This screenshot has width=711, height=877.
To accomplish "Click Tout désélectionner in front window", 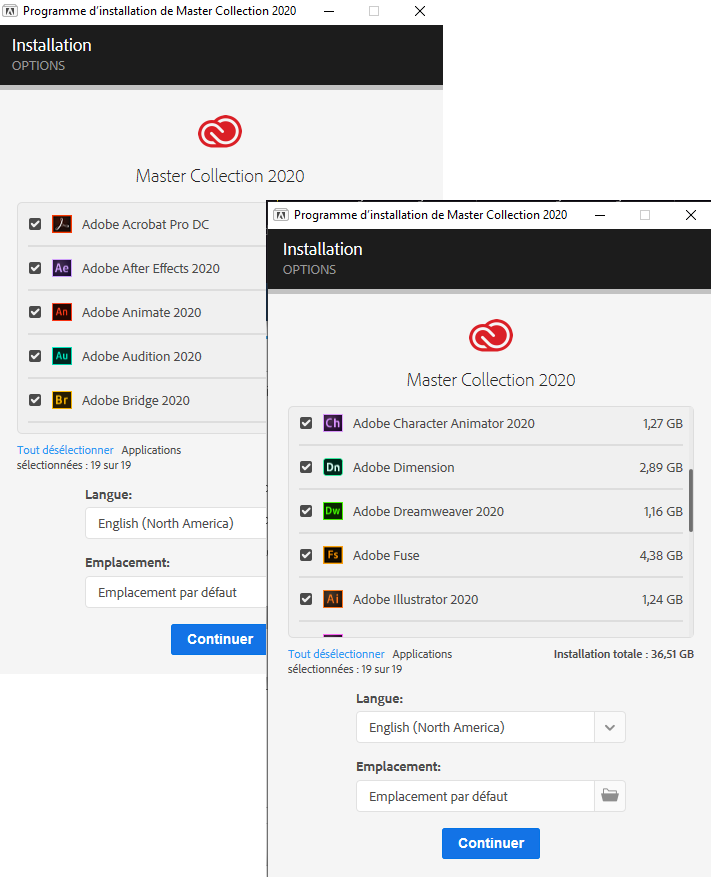I will tap(336, 654).
